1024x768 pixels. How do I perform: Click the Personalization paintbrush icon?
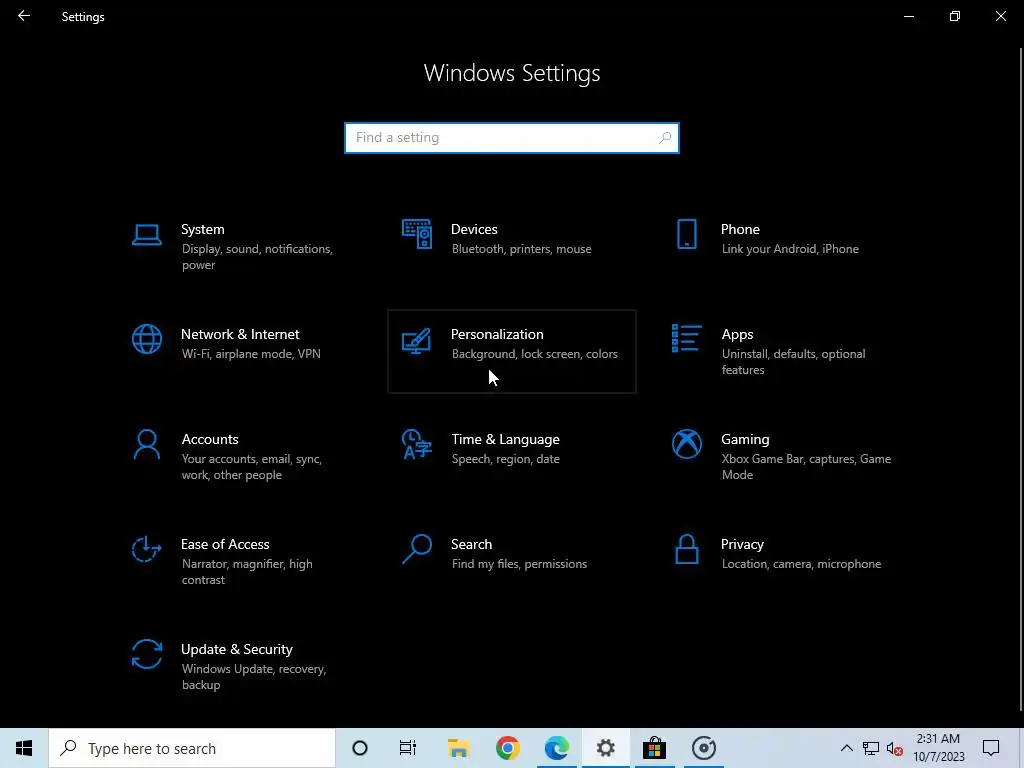[x=416, y=340]
